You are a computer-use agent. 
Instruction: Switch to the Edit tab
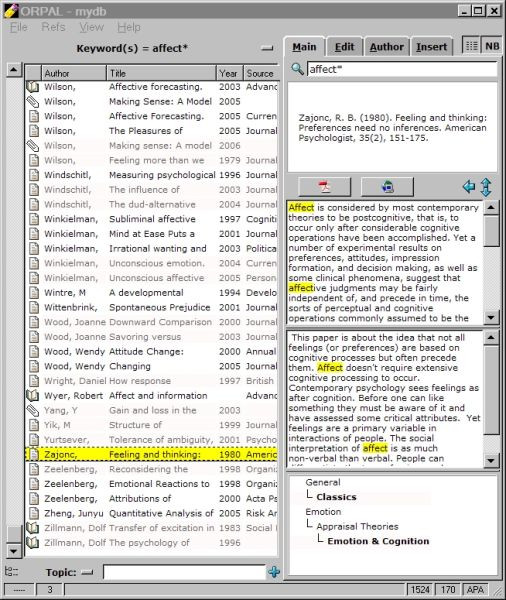[344, 47]
